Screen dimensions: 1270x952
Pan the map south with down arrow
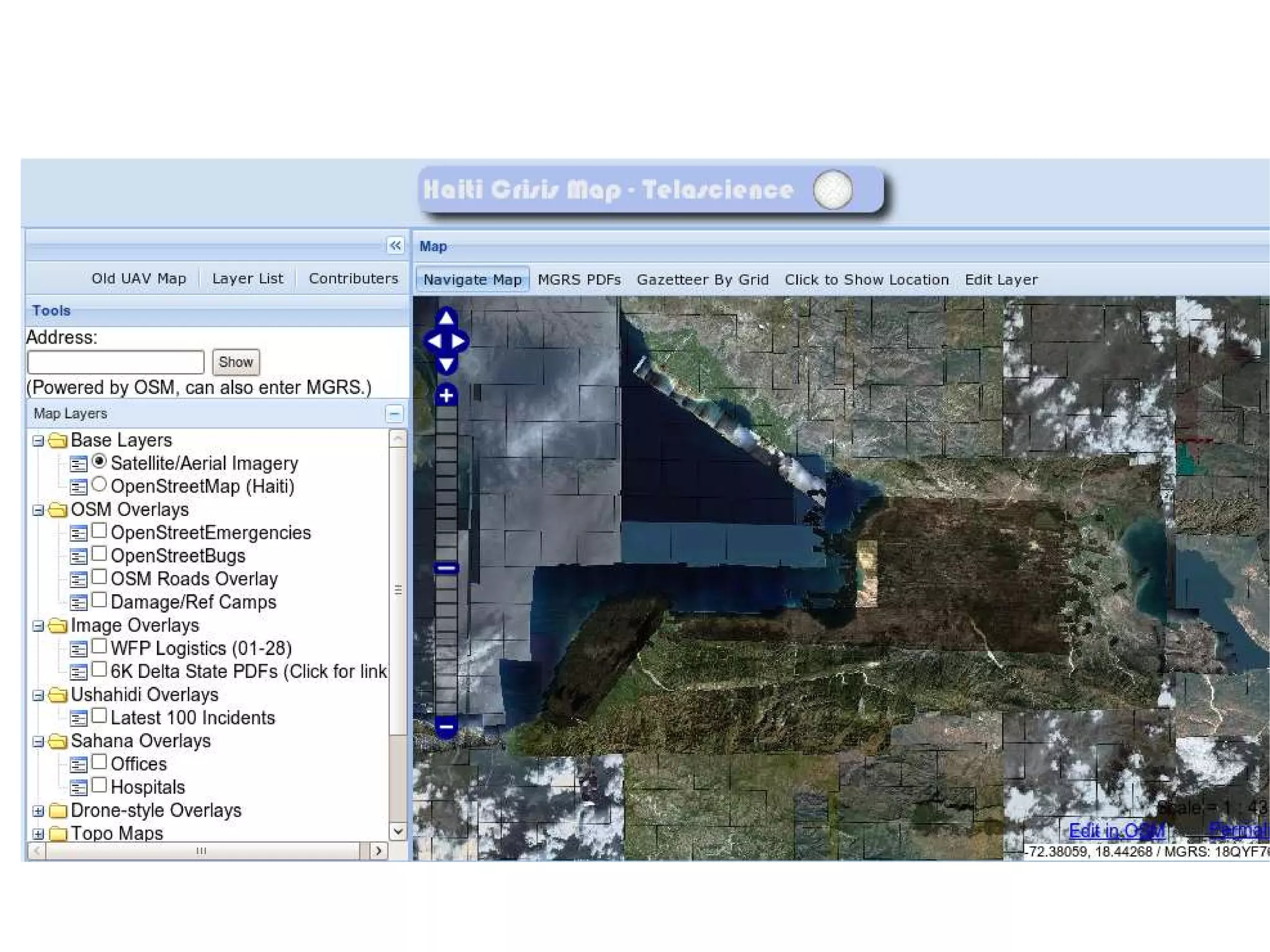coord(446,363)
